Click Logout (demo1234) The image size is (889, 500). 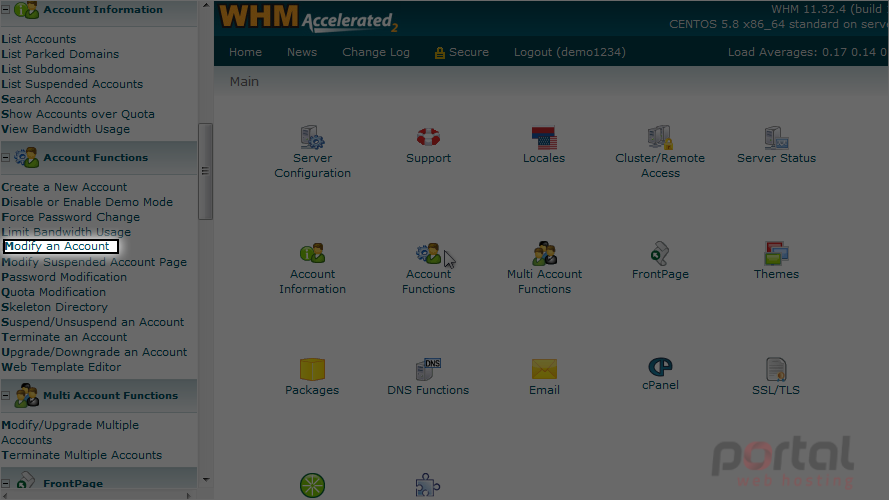click(x=570, y=52)
